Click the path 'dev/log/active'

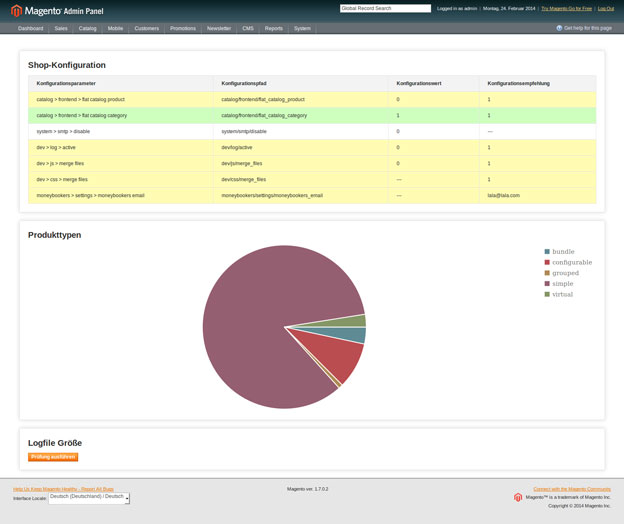(237, 148)
